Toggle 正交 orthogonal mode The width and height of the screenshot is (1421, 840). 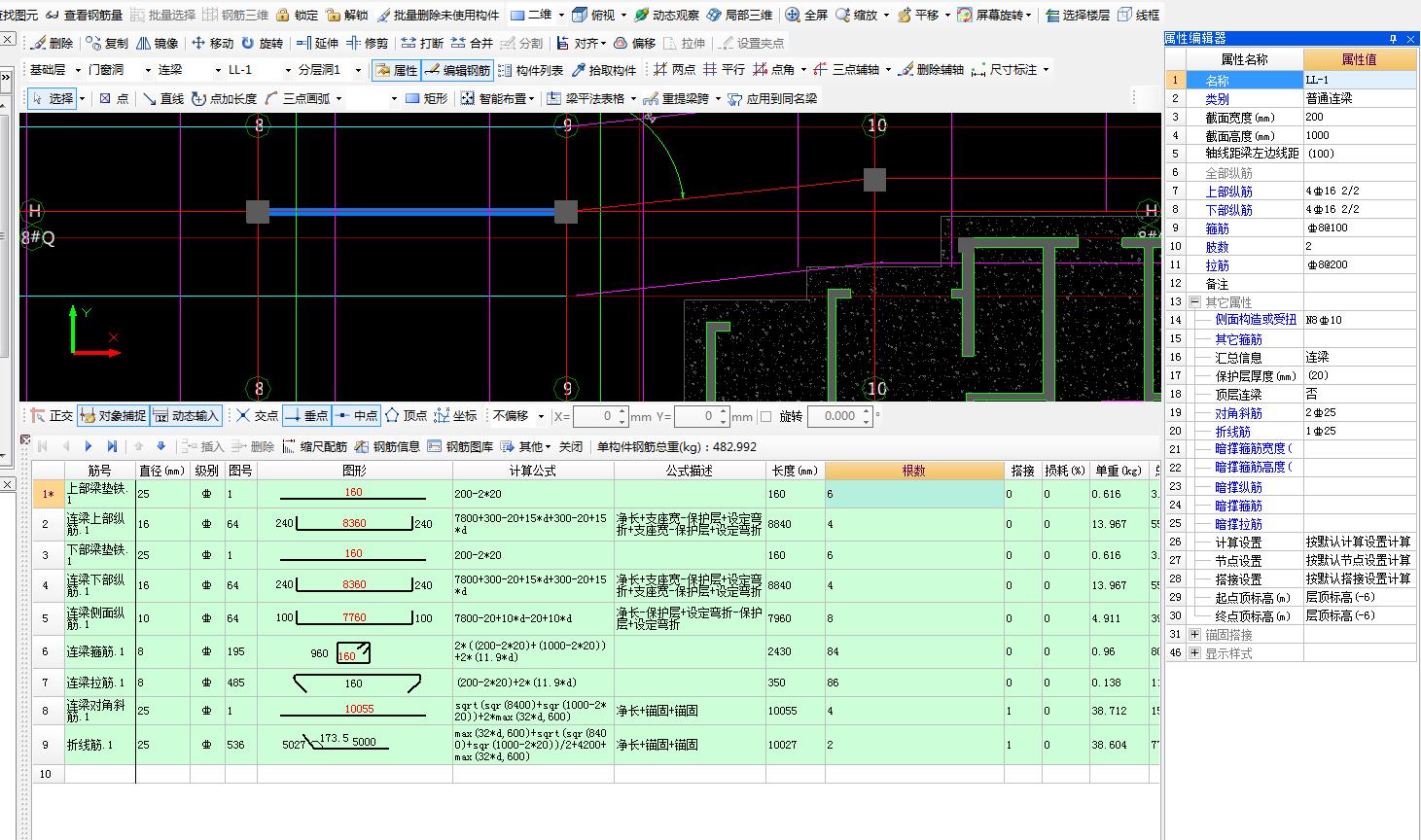point(52,416)
